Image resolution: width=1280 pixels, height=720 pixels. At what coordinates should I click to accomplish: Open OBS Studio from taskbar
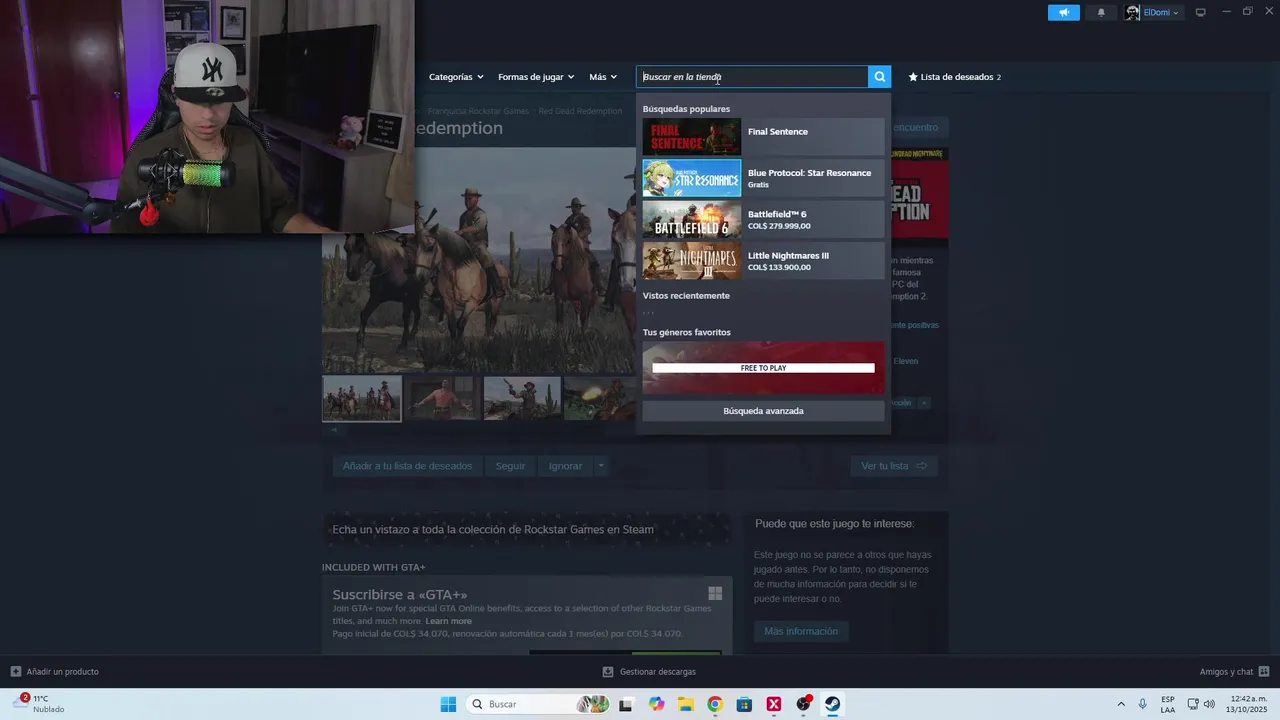coord(803,704)
